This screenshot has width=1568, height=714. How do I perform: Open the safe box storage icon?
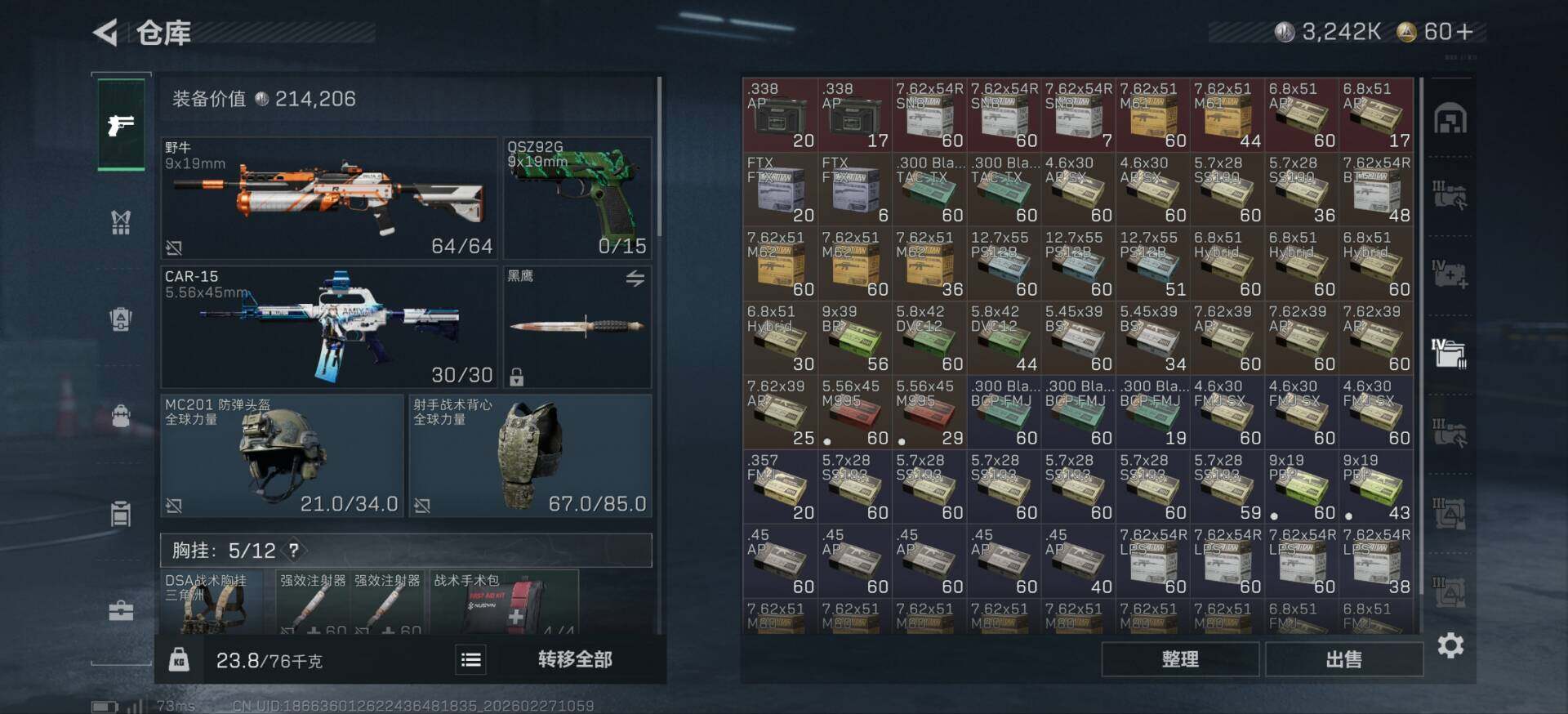(1450, 119)
